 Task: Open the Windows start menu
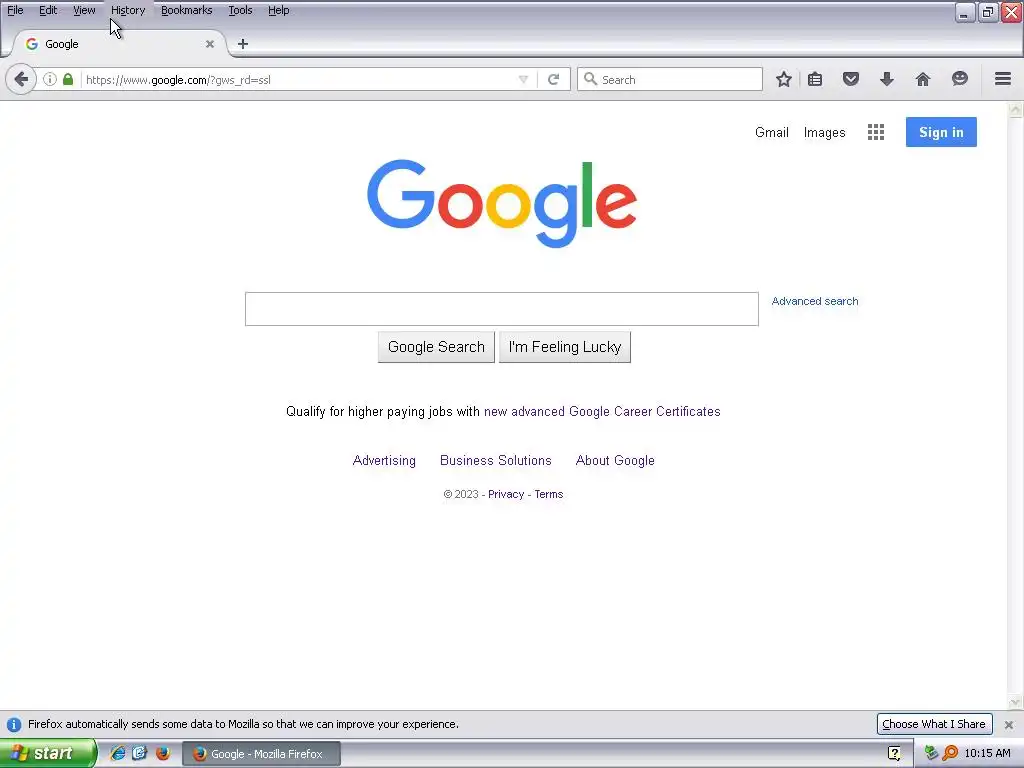[48, 753]
